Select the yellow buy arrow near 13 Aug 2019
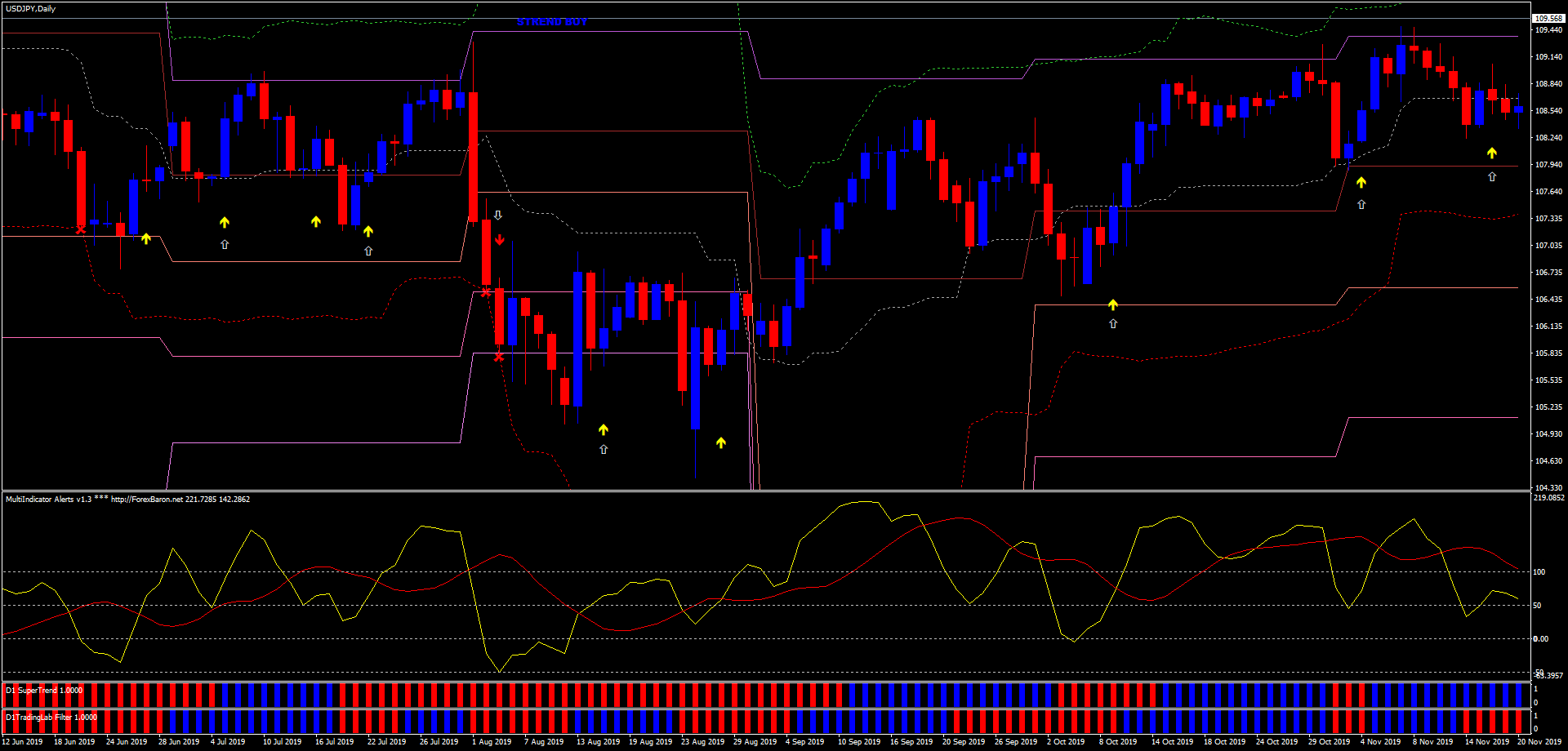This screenshot has width=1568, height=751. click(604, 428)
